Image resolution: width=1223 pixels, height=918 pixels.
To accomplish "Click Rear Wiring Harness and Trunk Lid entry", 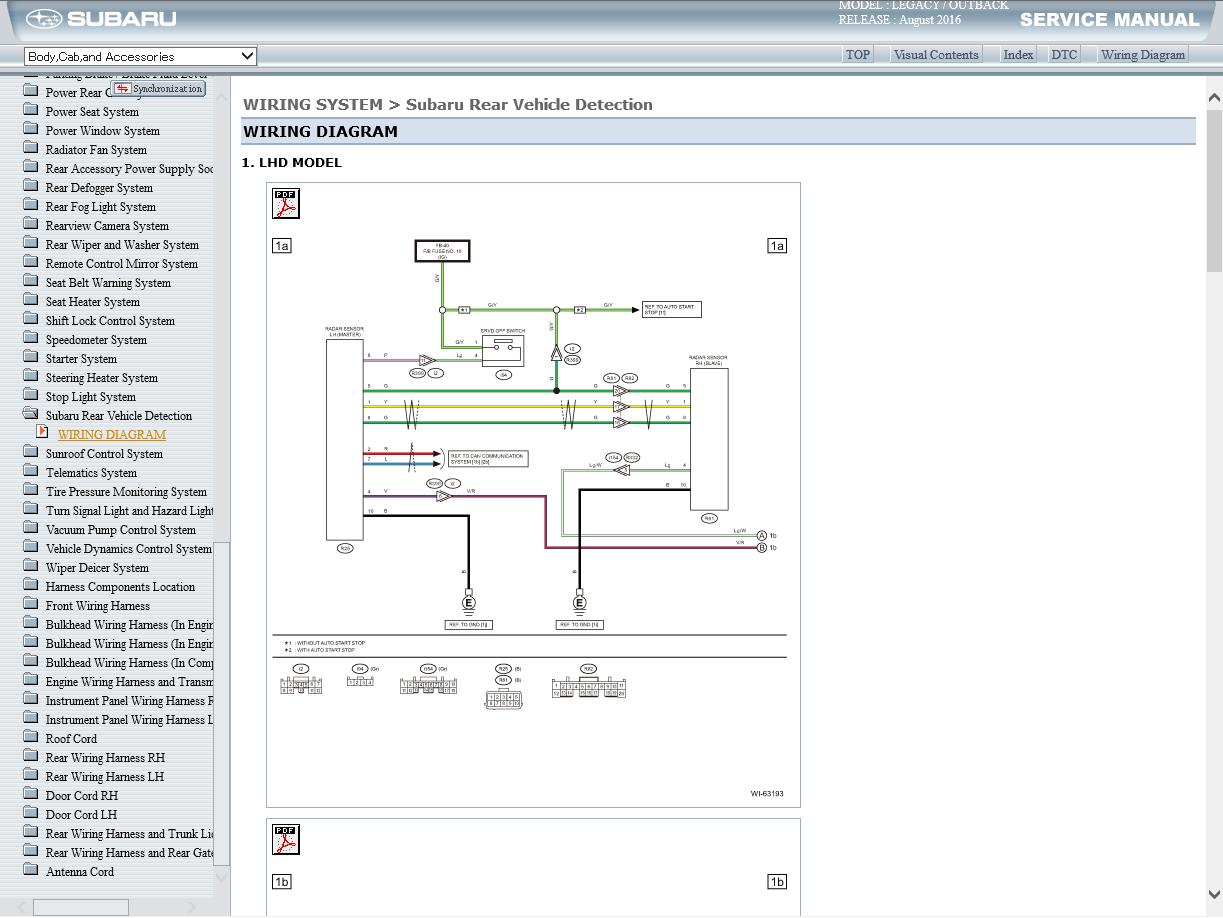I will [x=129, y=834].
